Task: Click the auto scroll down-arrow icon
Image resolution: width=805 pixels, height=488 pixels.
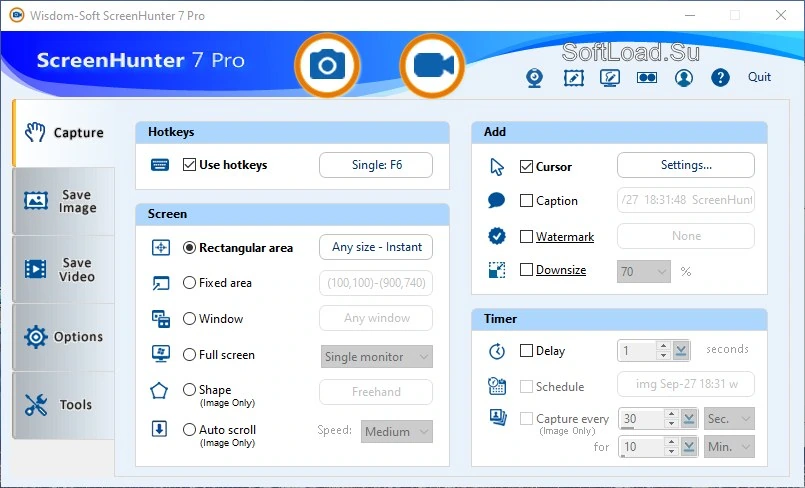Action: click(x=160, y=428)
